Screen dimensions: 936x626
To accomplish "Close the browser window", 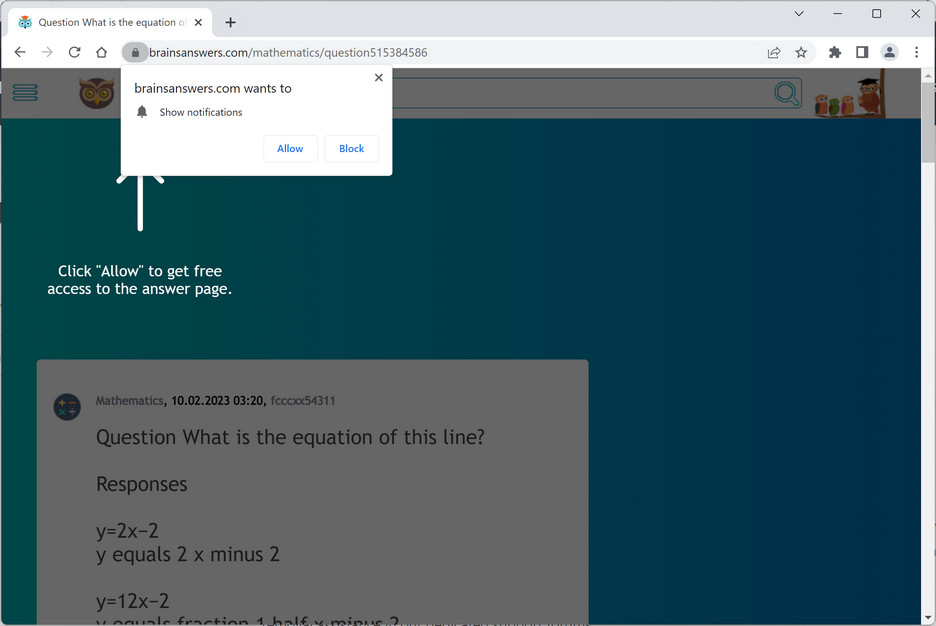I will pos(915,14).
